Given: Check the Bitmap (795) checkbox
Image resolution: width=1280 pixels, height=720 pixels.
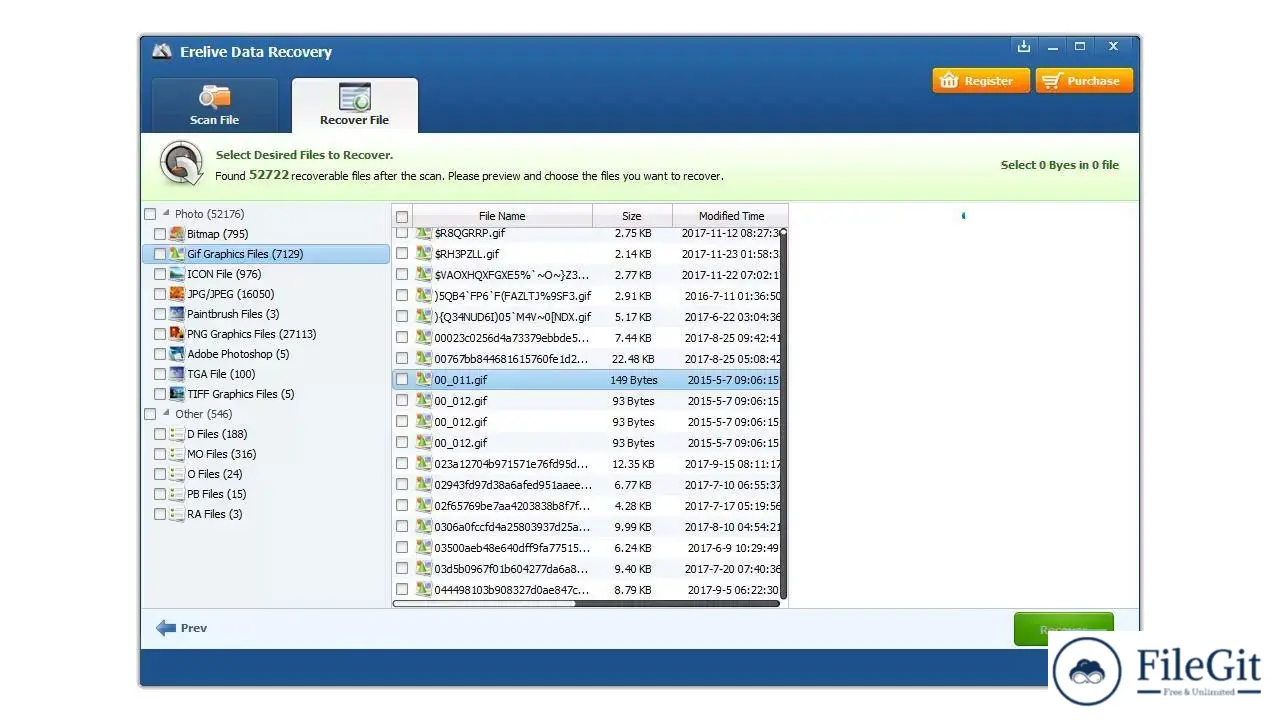Looking at the screenshot, I should click(160, 234).
